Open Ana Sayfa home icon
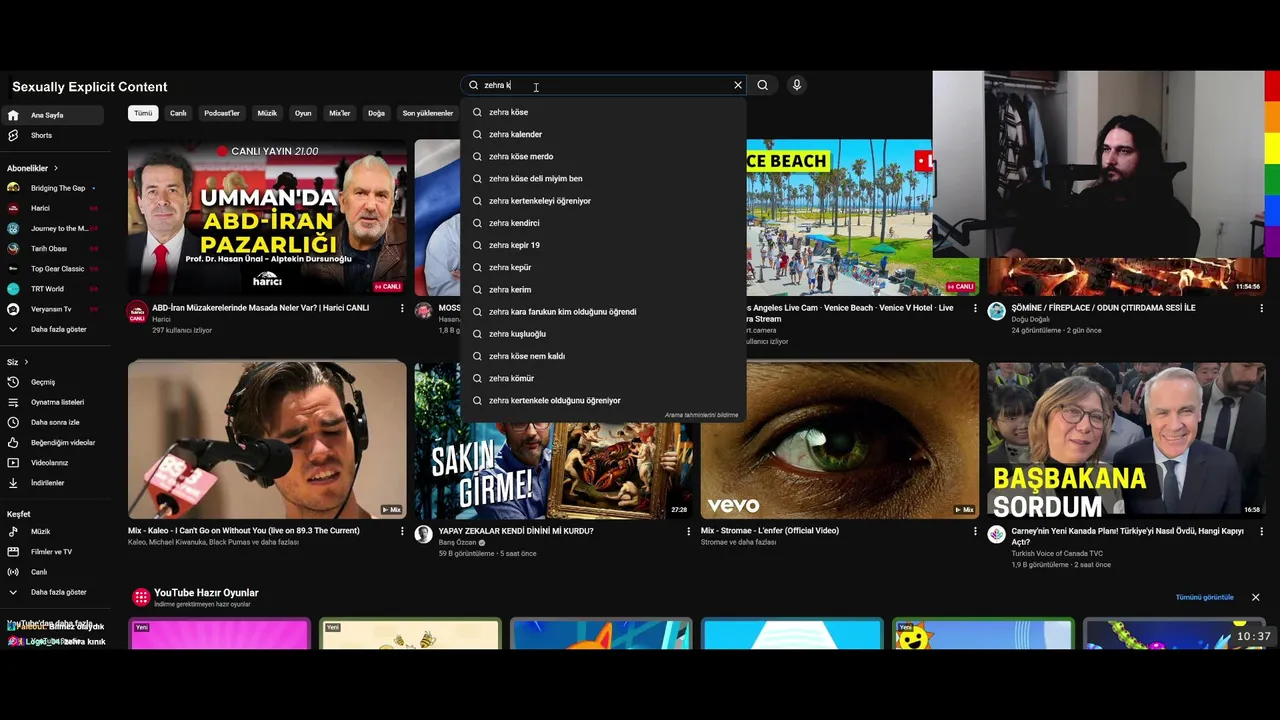Screen dimensions: 1280x720 click(x=13, y=115)
